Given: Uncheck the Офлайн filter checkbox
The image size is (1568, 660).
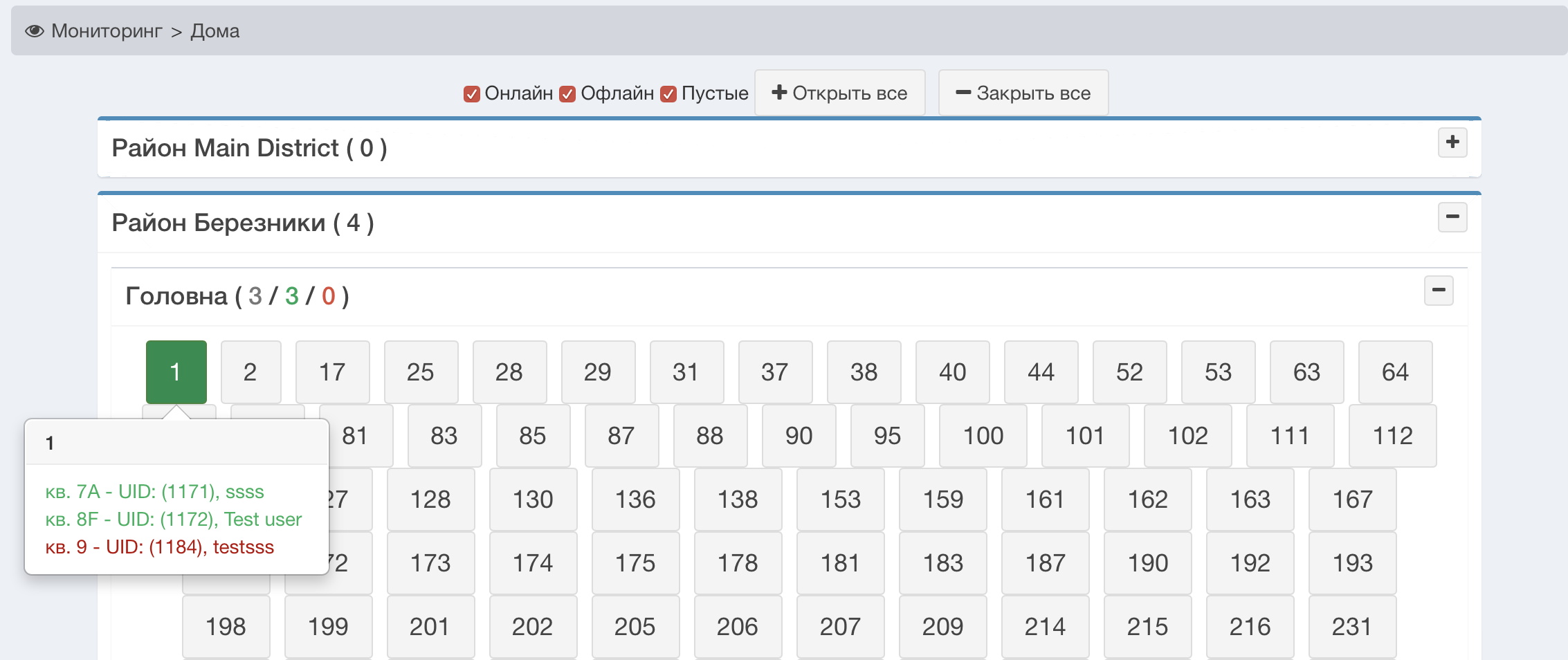Looking at the screenshot, I should pos(567,94).
